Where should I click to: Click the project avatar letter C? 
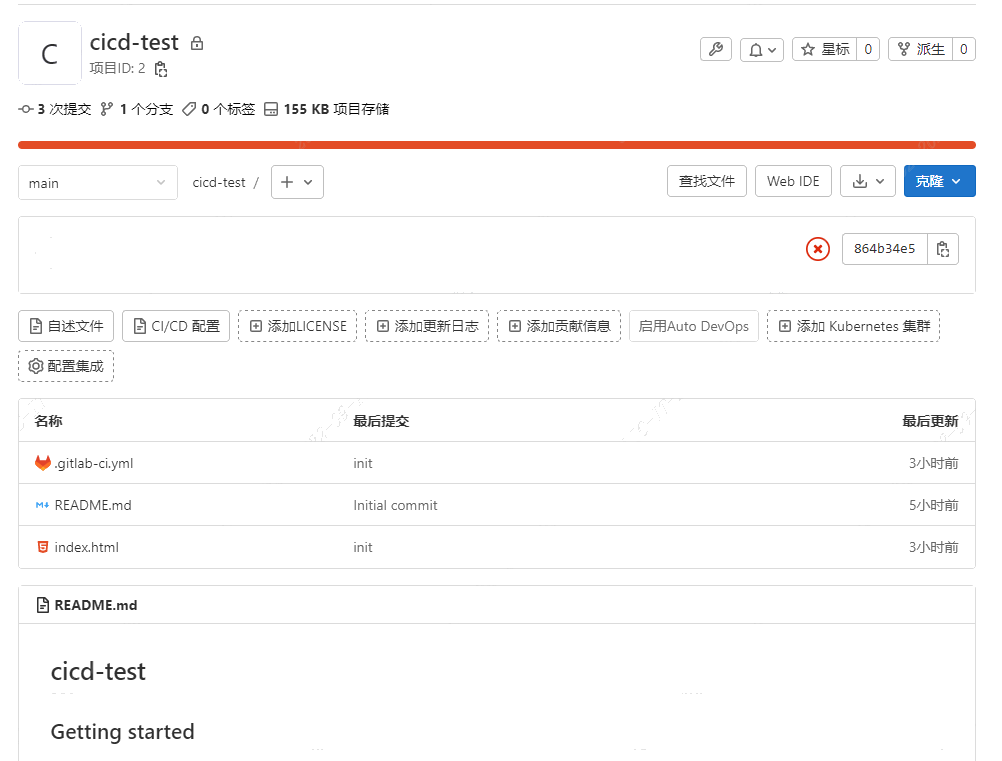[x=50, y=54]
